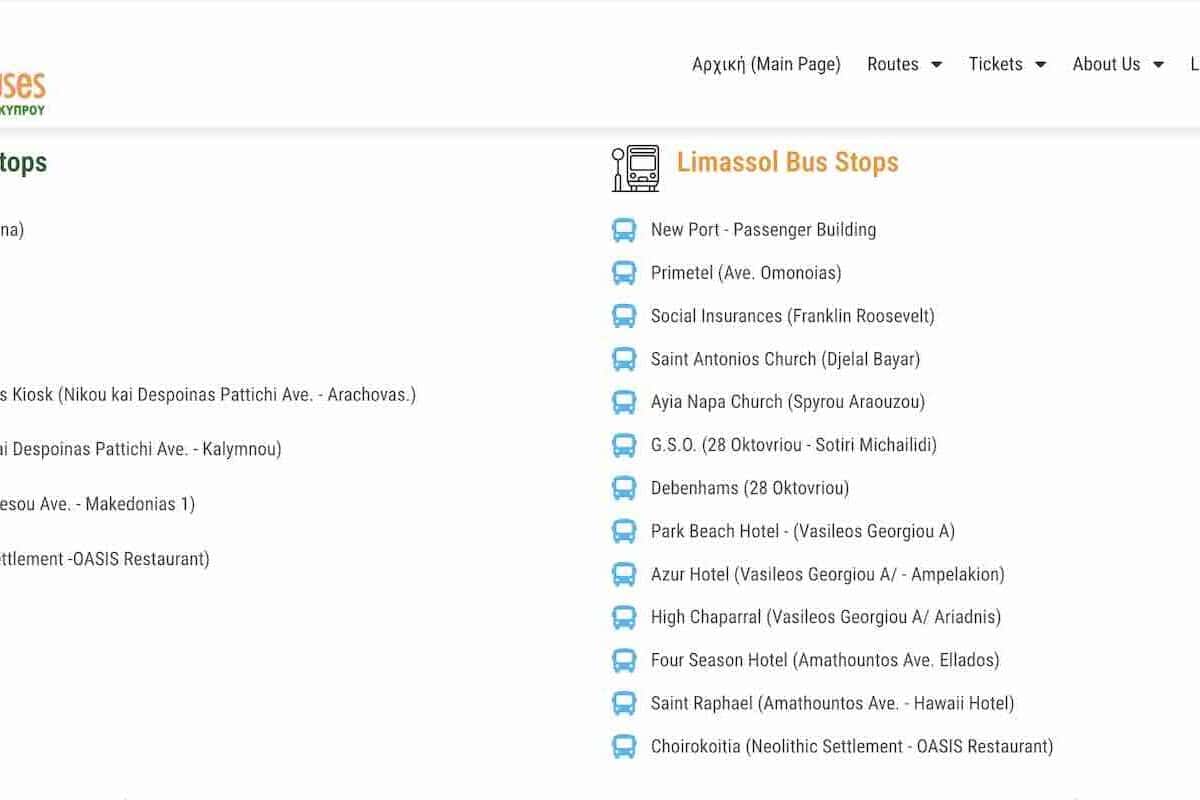This screenshot has height=800, width=1200.
Task: Click bus icon beside Social Insurances stop
Action: click(624, 316)
